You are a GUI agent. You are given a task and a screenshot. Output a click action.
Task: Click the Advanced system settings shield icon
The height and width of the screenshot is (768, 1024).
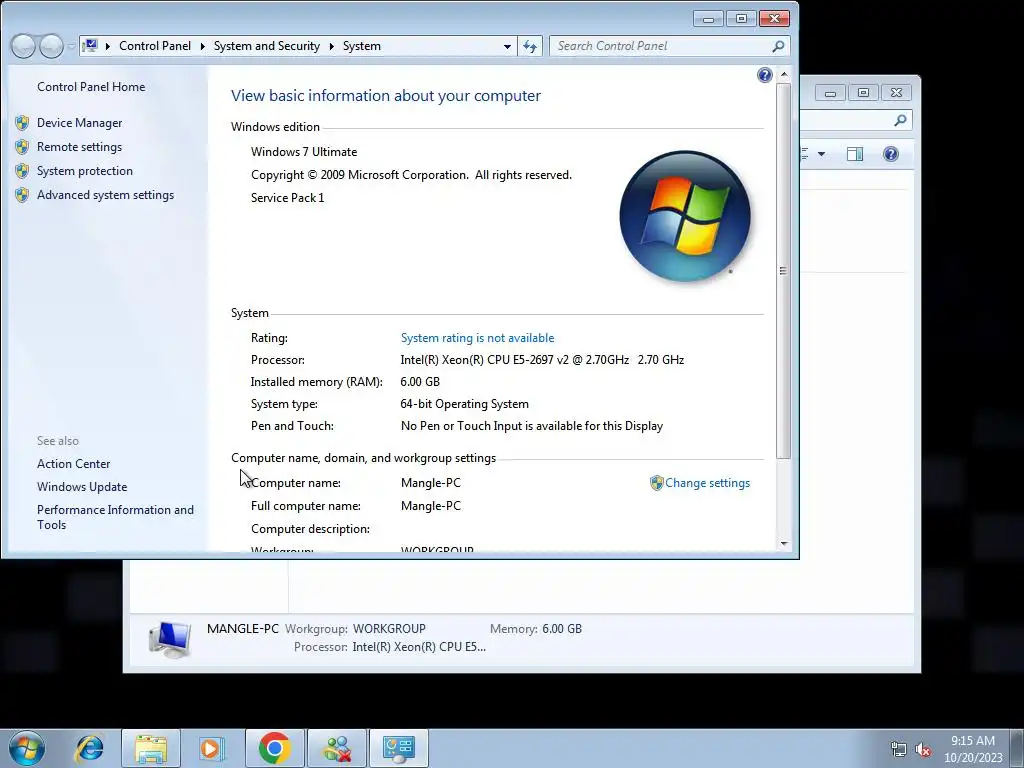(x=22, y=195)
